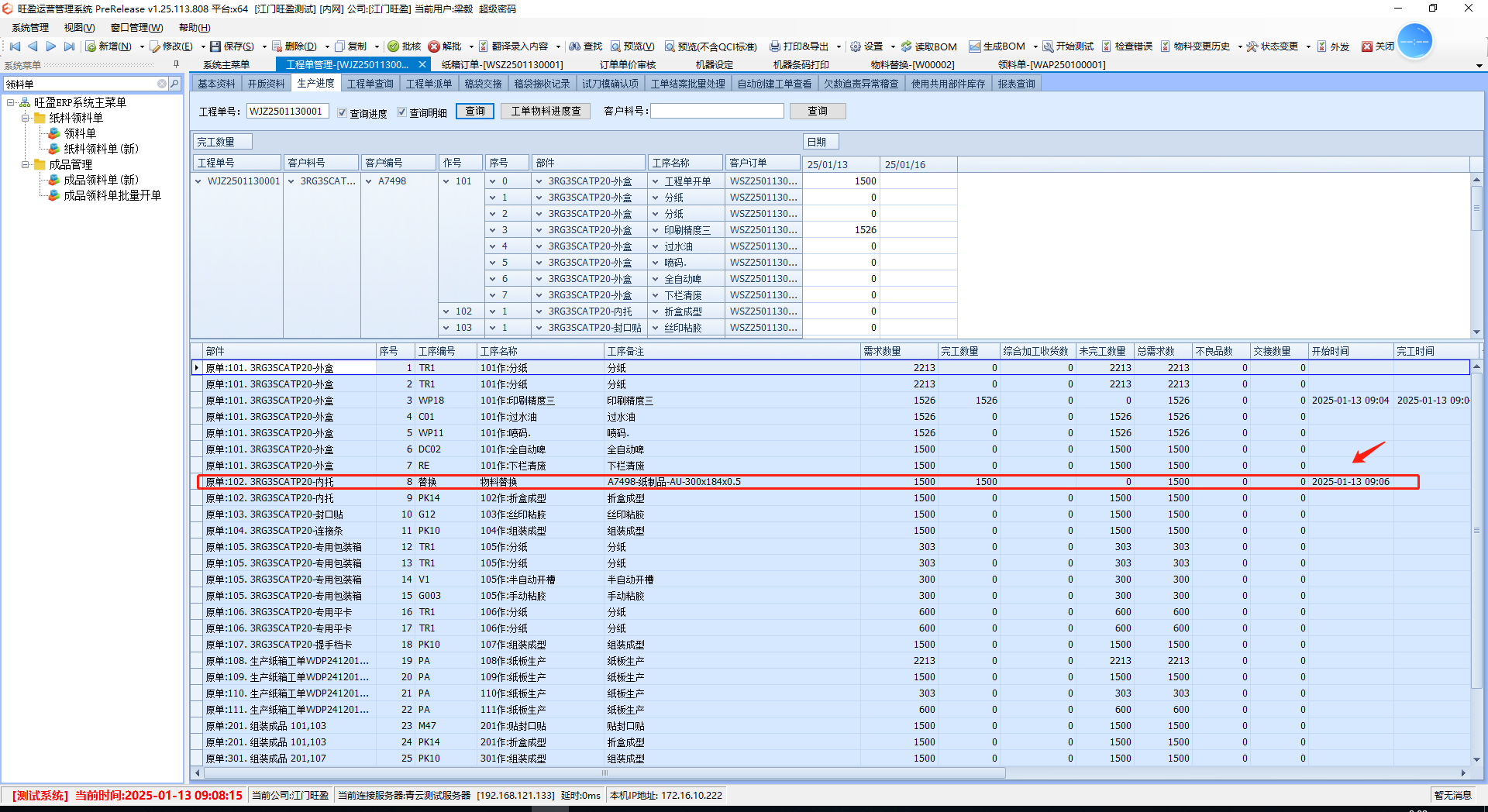
Task: Click the 删除(D) delete icon
Action: [x=277, y=46]
